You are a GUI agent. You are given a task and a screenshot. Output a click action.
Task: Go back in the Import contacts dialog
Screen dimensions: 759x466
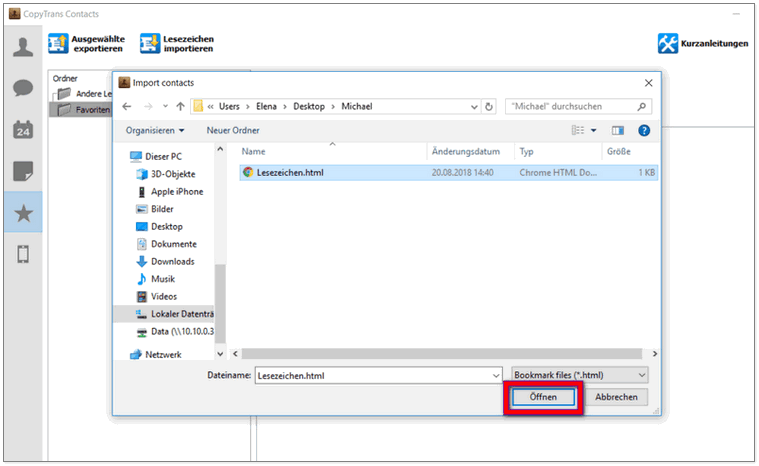point(127,106)
